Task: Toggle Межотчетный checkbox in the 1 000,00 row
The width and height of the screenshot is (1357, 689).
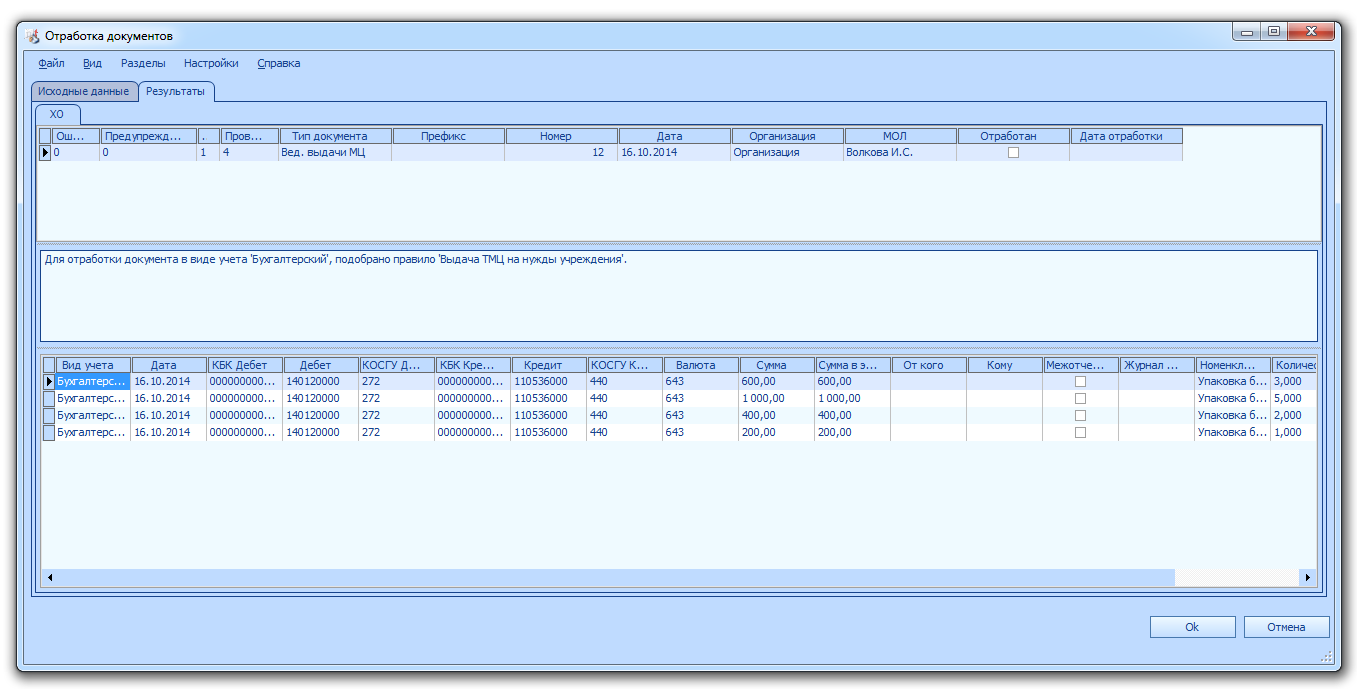Action: [x=1080, y=398]
